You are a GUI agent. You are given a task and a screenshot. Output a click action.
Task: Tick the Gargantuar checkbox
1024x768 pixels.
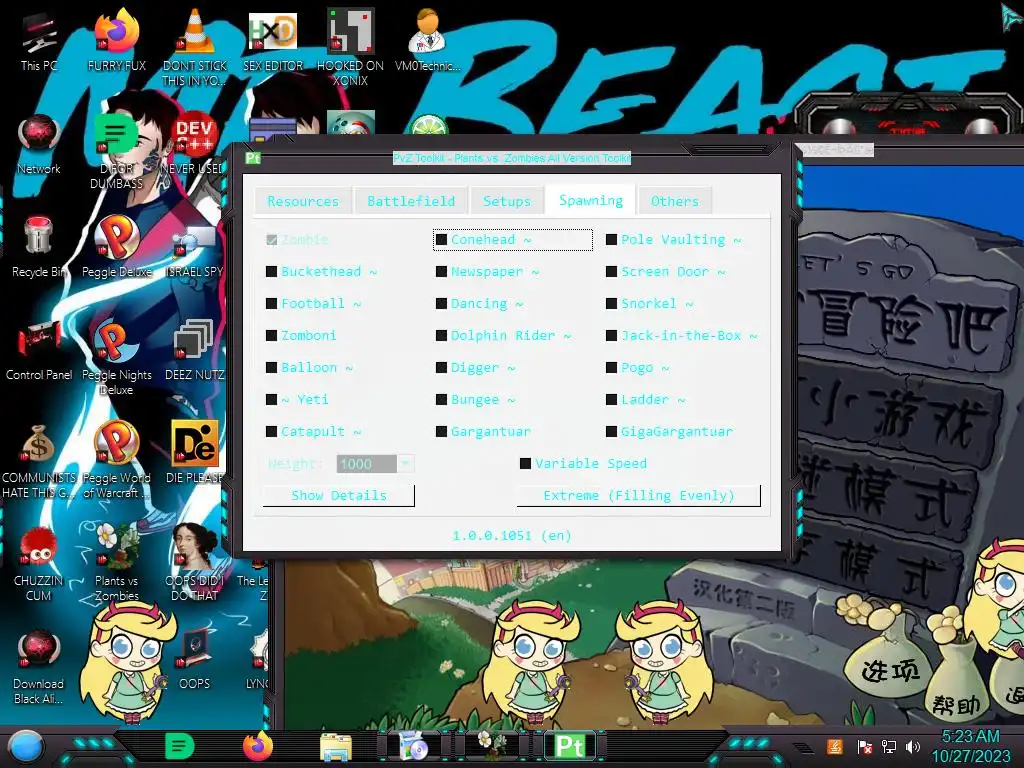(441, 432)
